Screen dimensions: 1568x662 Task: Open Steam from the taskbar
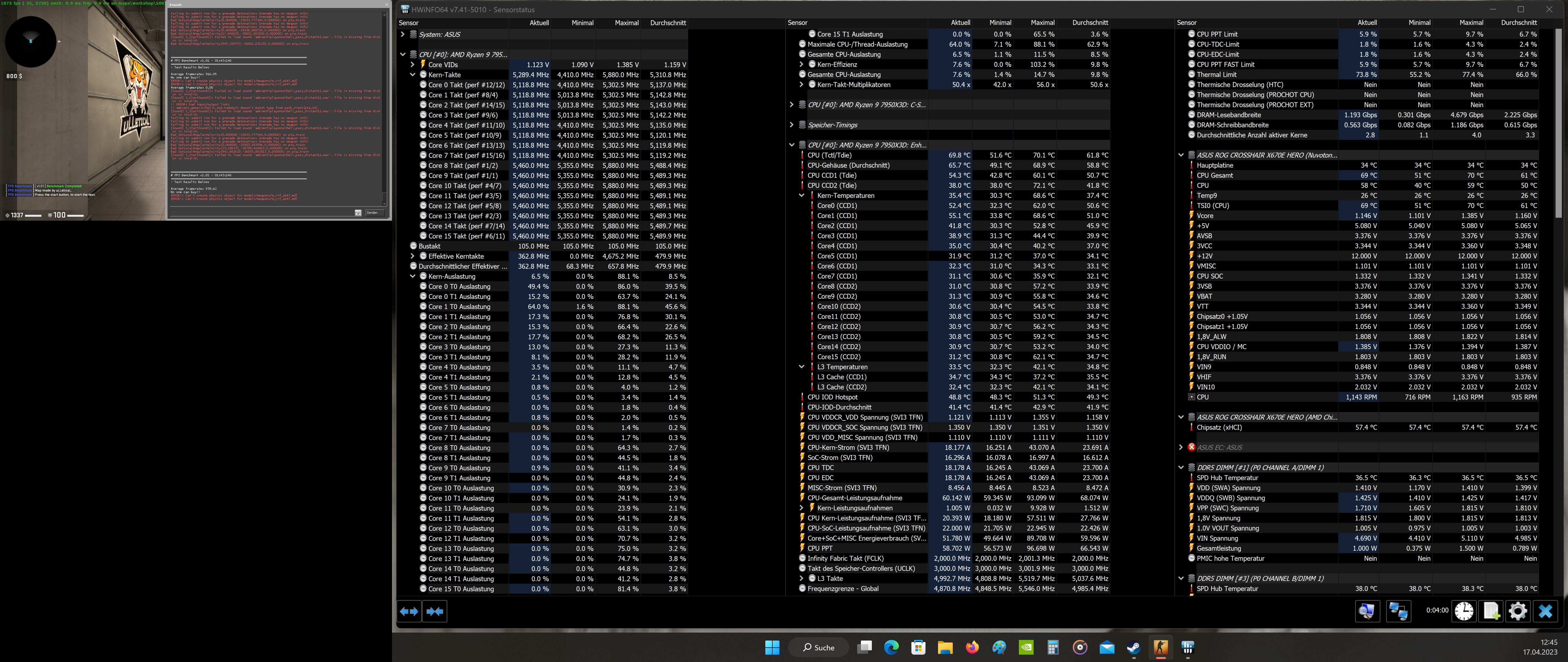[1133, 647]
